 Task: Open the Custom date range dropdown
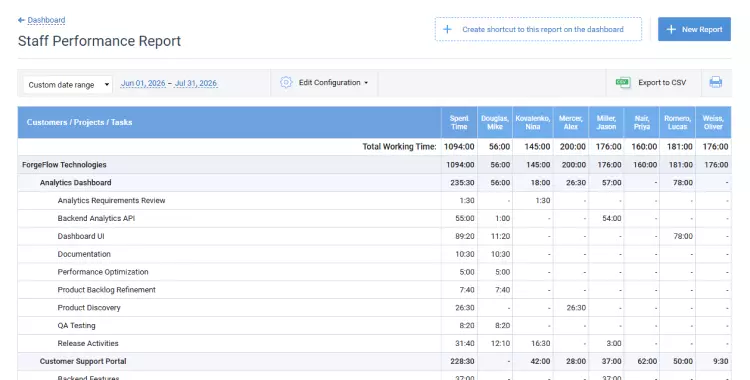point(68,85)
